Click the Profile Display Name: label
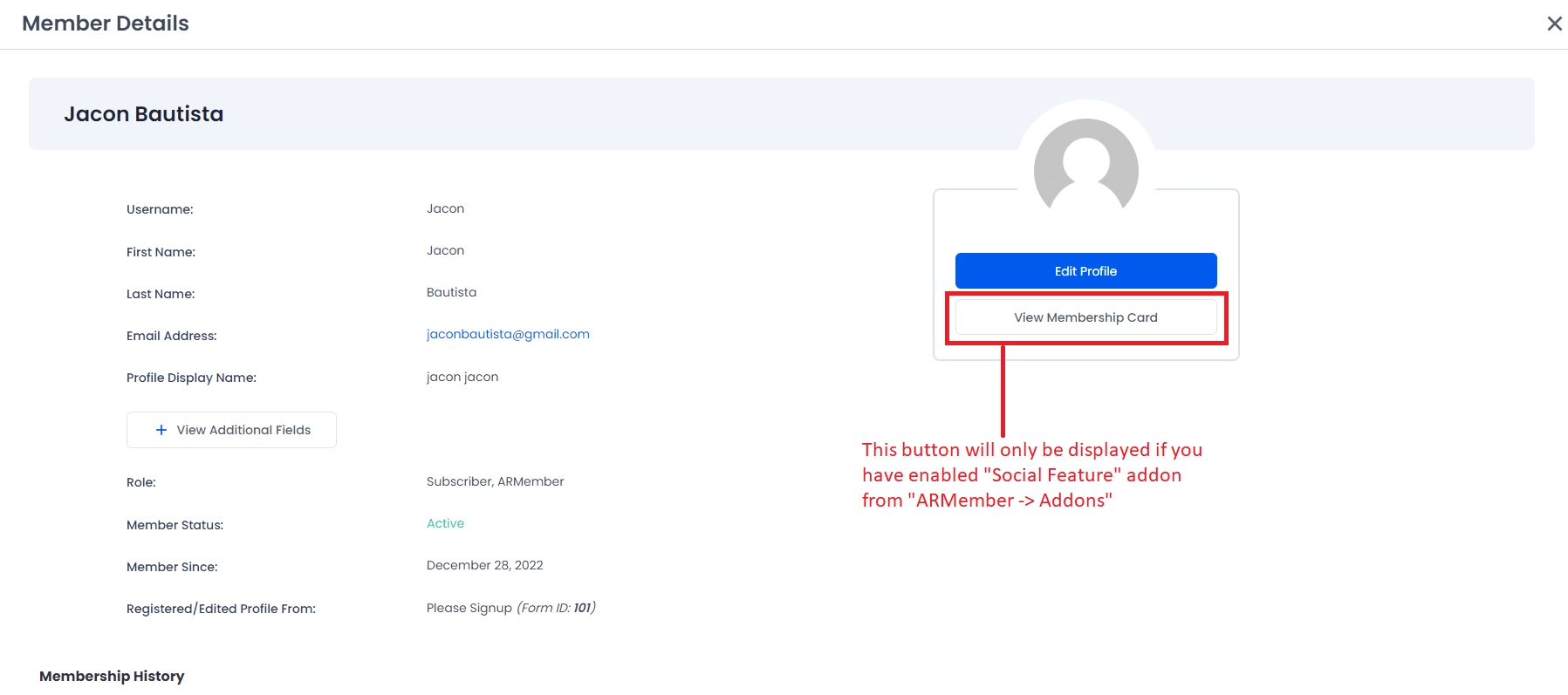The height and width of the screenshot is (695, 1568). coord(191,378)
